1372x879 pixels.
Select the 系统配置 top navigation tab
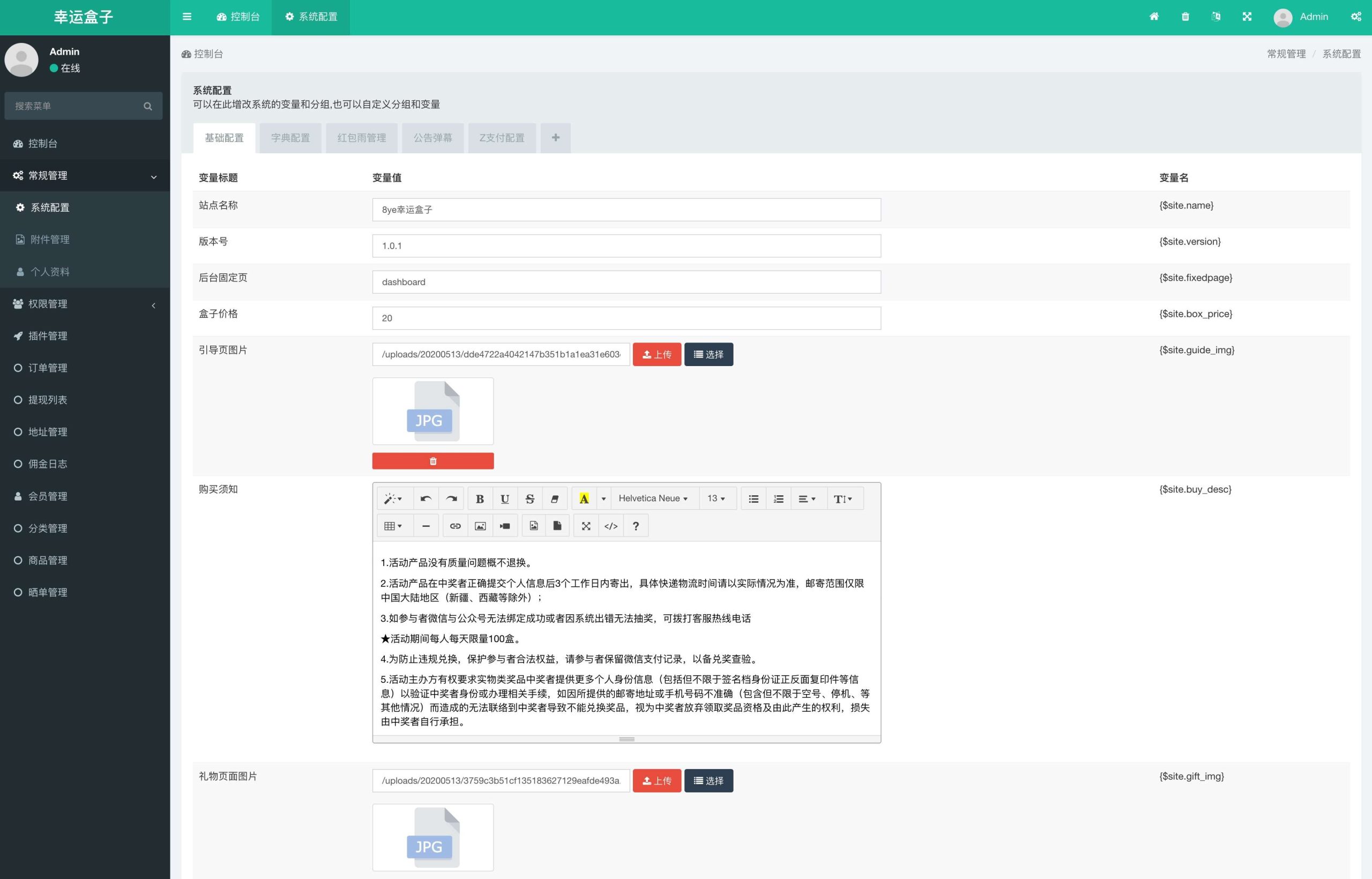[311, 17]
